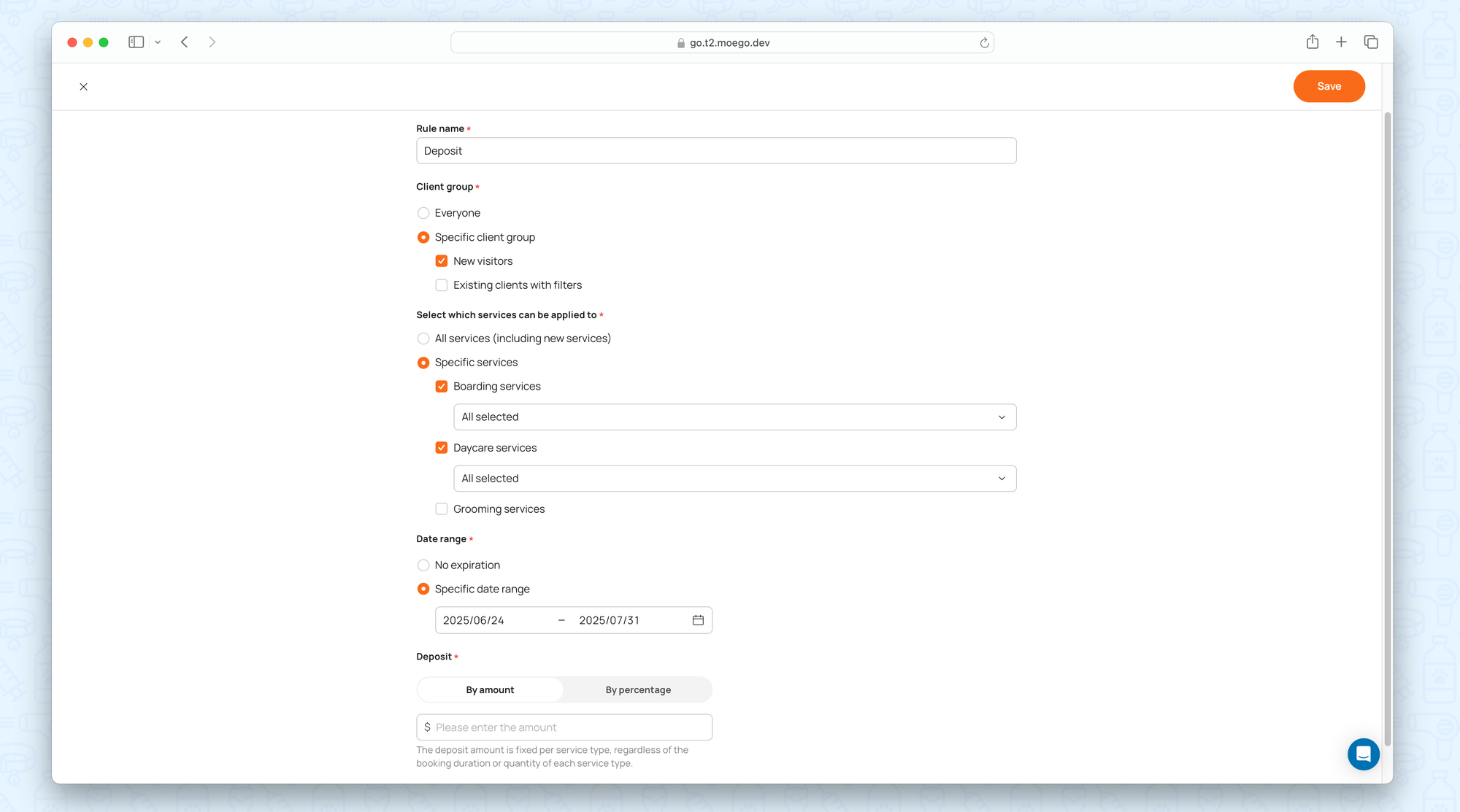
Task: Click the X icon to close form
Action: point(83,87)
